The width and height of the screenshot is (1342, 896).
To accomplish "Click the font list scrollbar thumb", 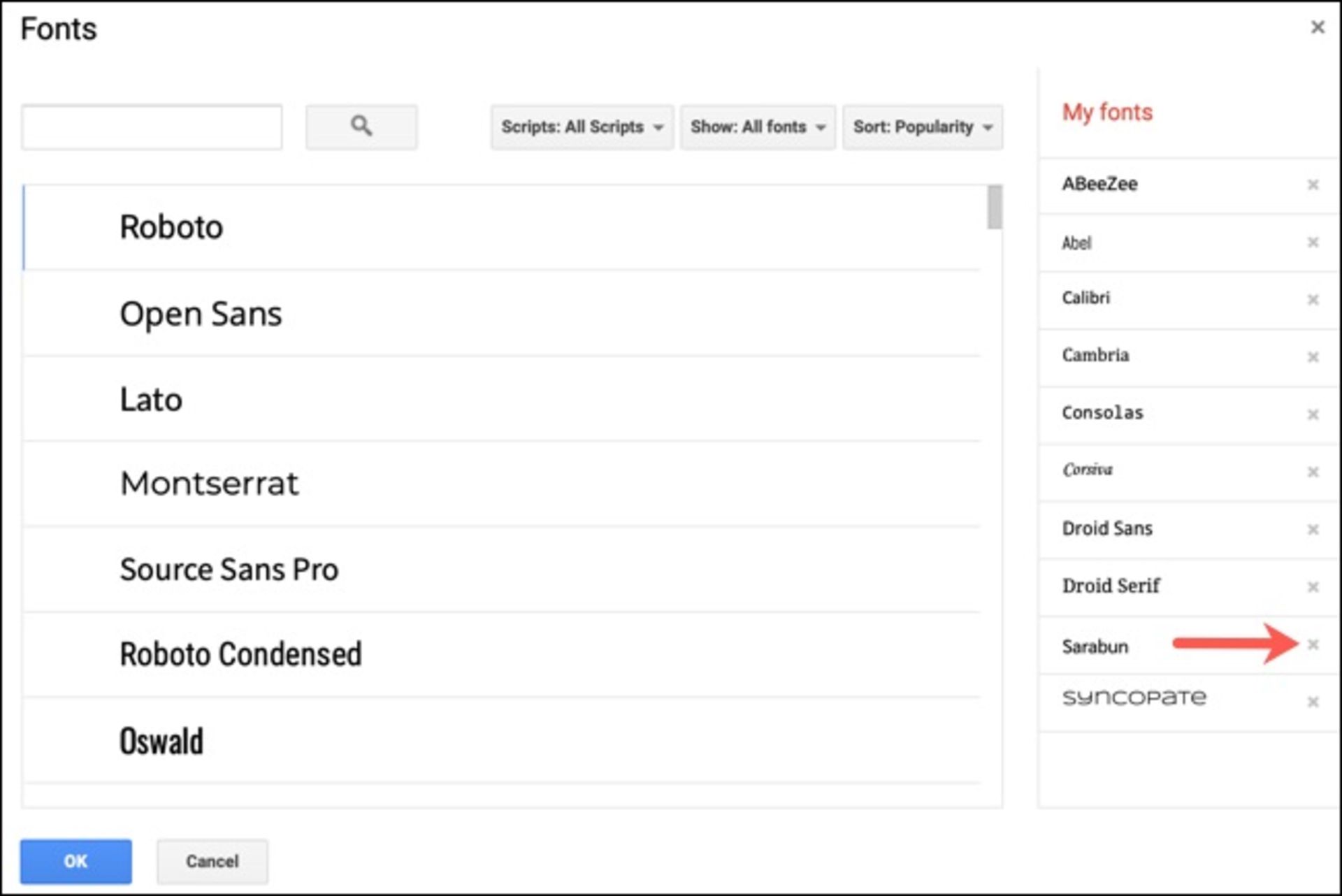I will tap(994, 207).
